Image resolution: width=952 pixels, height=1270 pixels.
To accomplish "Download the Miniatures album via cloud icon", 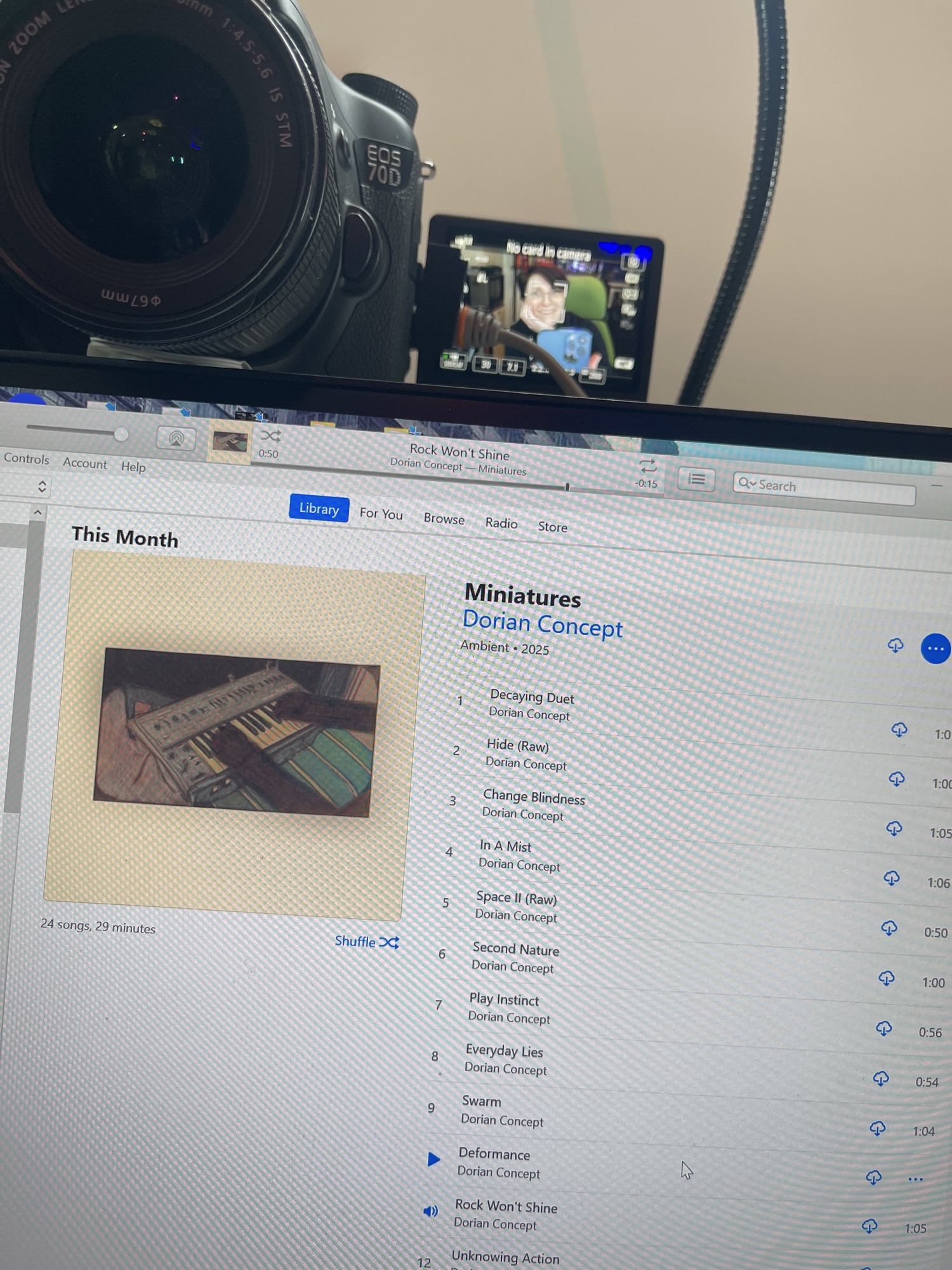I will (x=895, y=646).
